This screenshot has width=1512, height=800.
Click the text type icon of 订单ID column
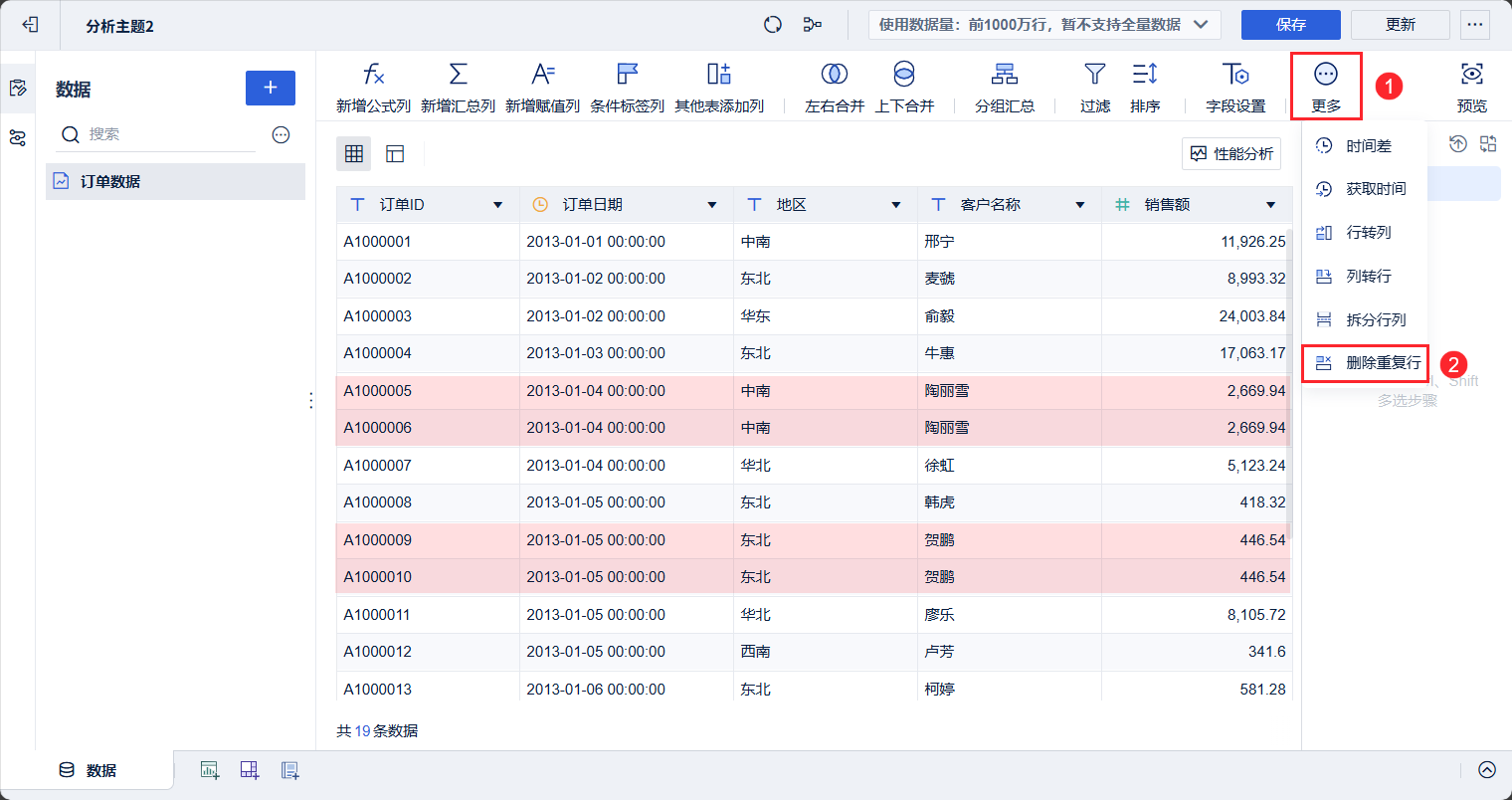coord(358,204)
